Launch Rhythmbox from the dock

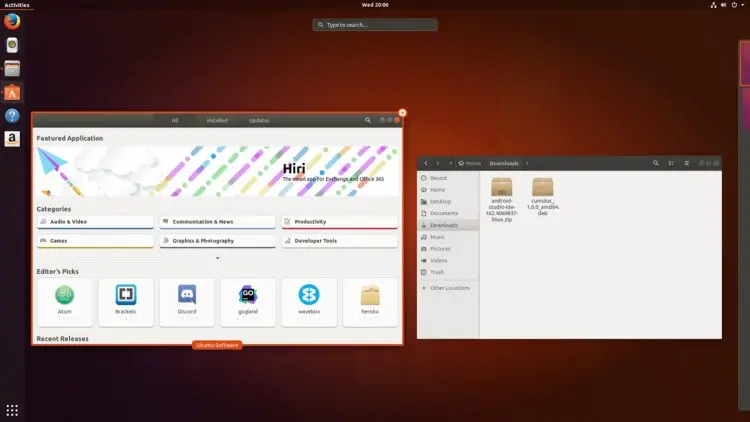pos(12,45)
